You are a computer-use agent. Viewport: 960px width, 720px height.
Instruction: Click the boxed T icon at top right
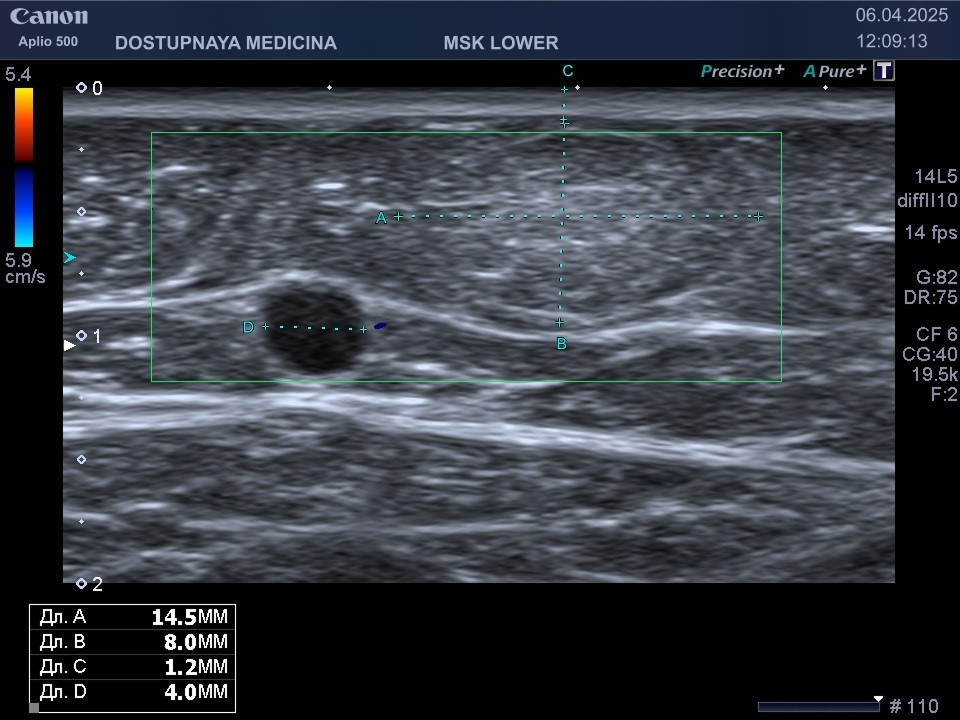point(883,70)
